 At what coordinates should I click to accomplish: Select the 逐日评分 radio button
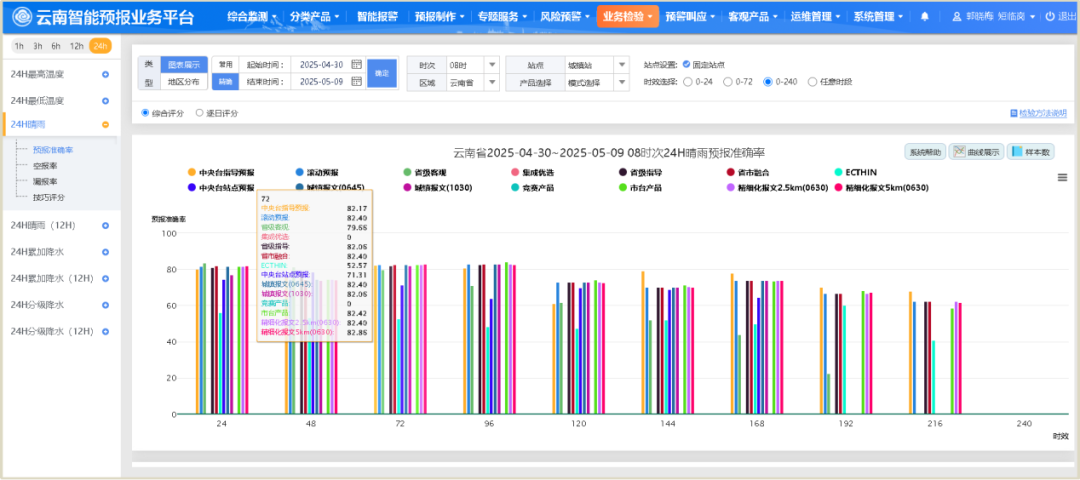pos(199,113)
